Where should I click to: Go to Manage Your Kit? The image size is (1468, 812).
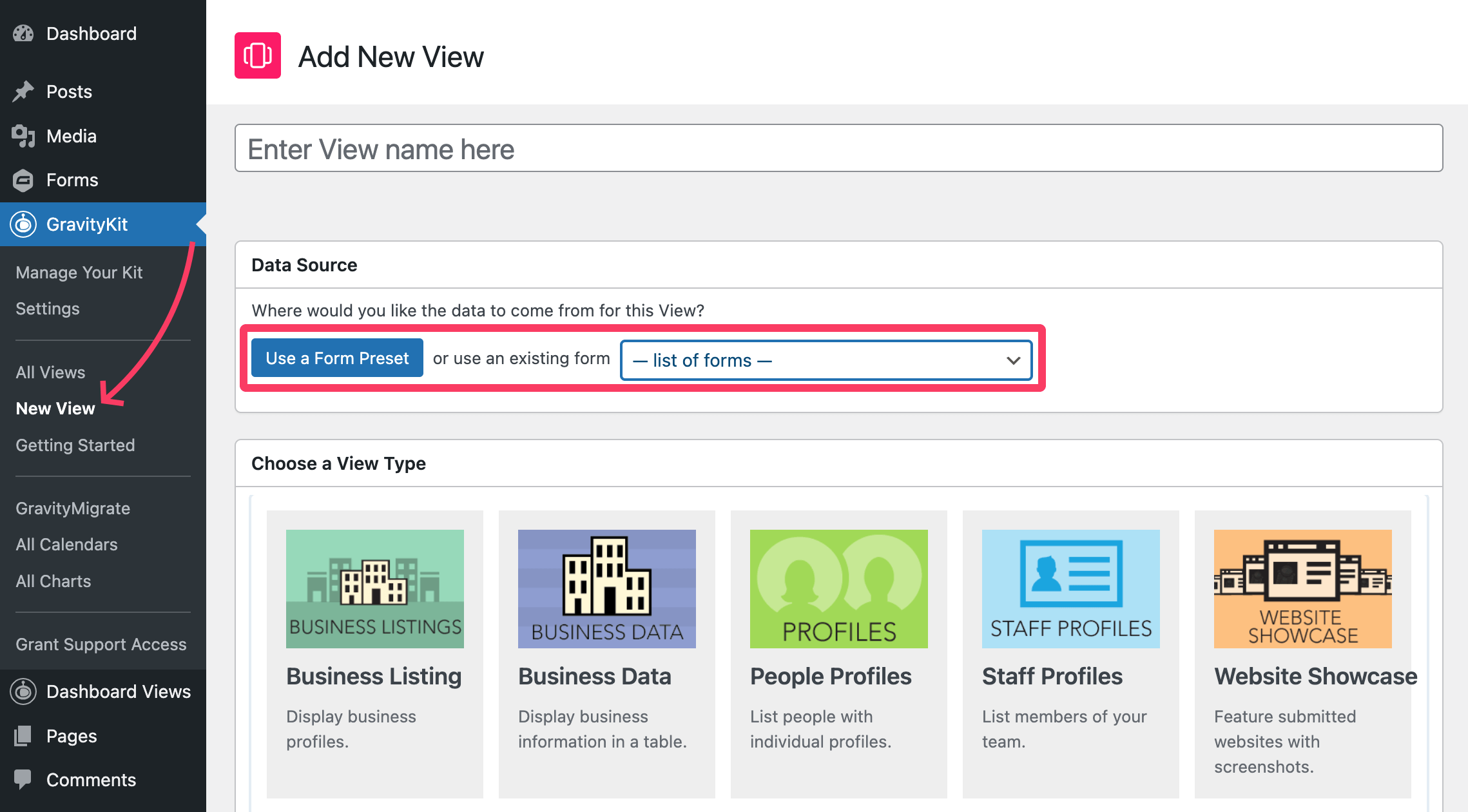79,273
